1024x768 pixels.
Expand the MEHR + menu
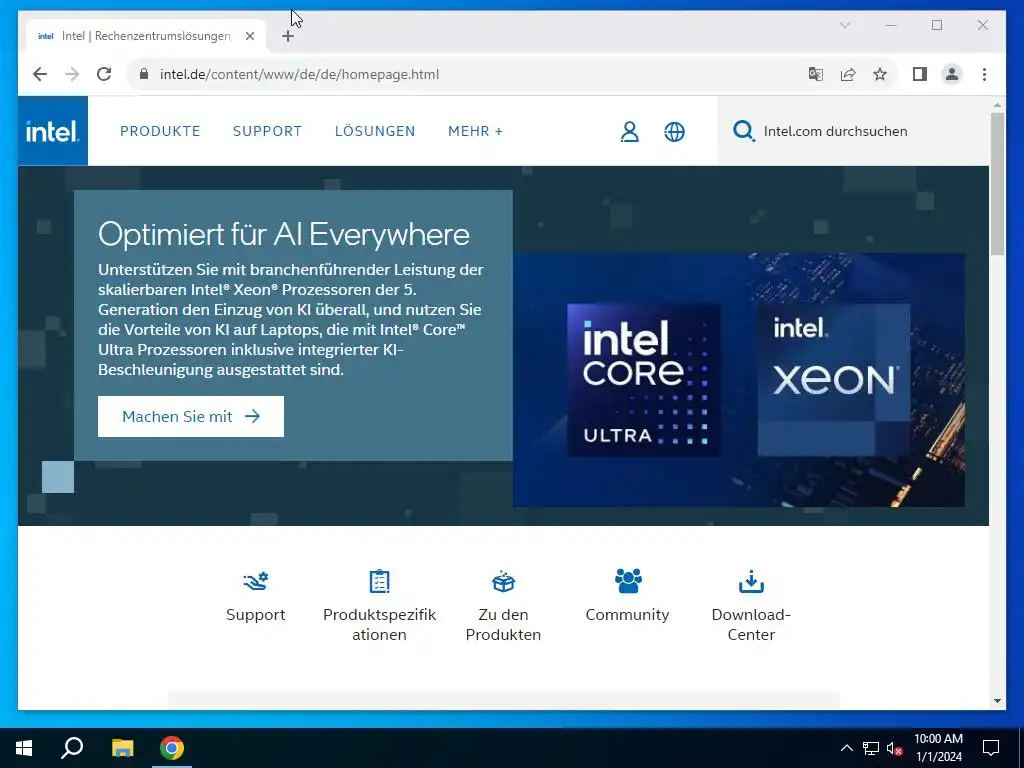click(x=475, y=131)
